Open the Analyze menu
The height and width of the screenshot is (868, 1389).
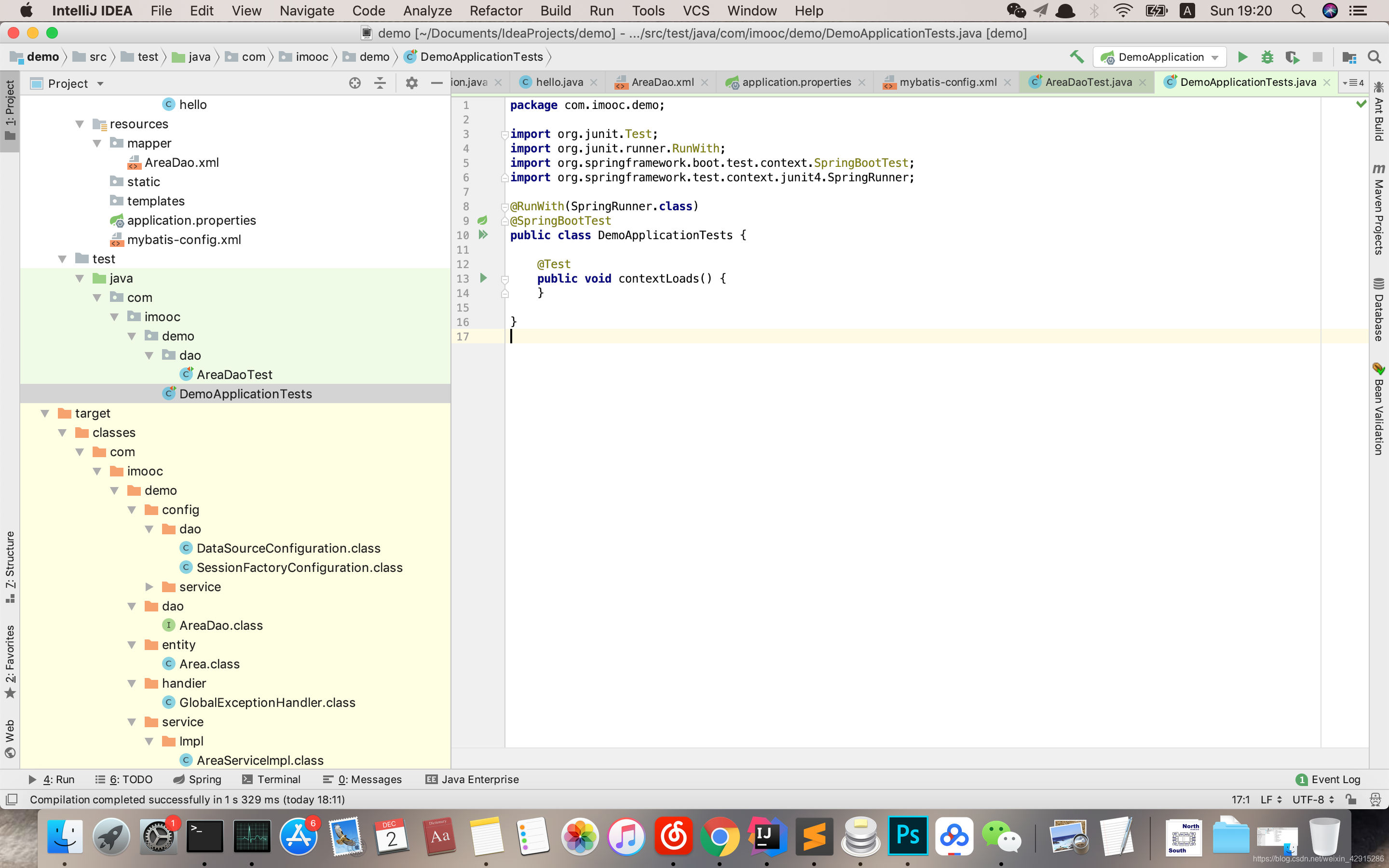[x=427, y=11]
